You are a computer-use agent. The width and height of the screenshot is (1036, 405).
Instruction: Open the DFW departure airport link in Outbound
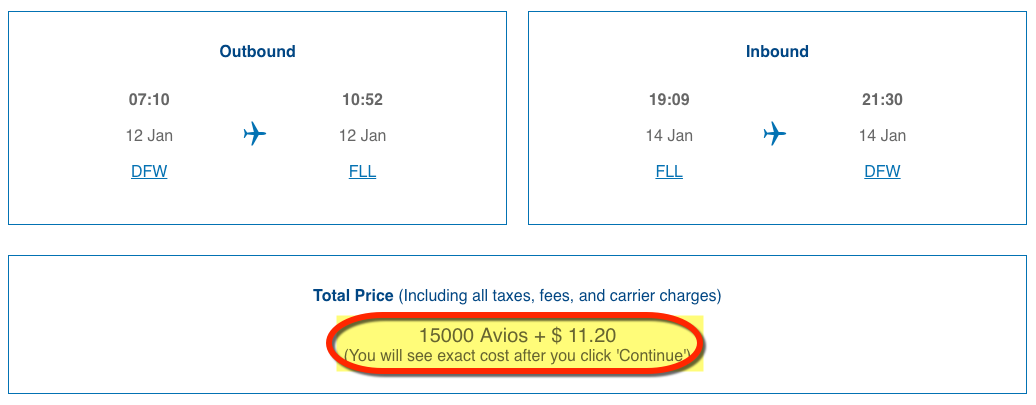click(x=149, y=172)
